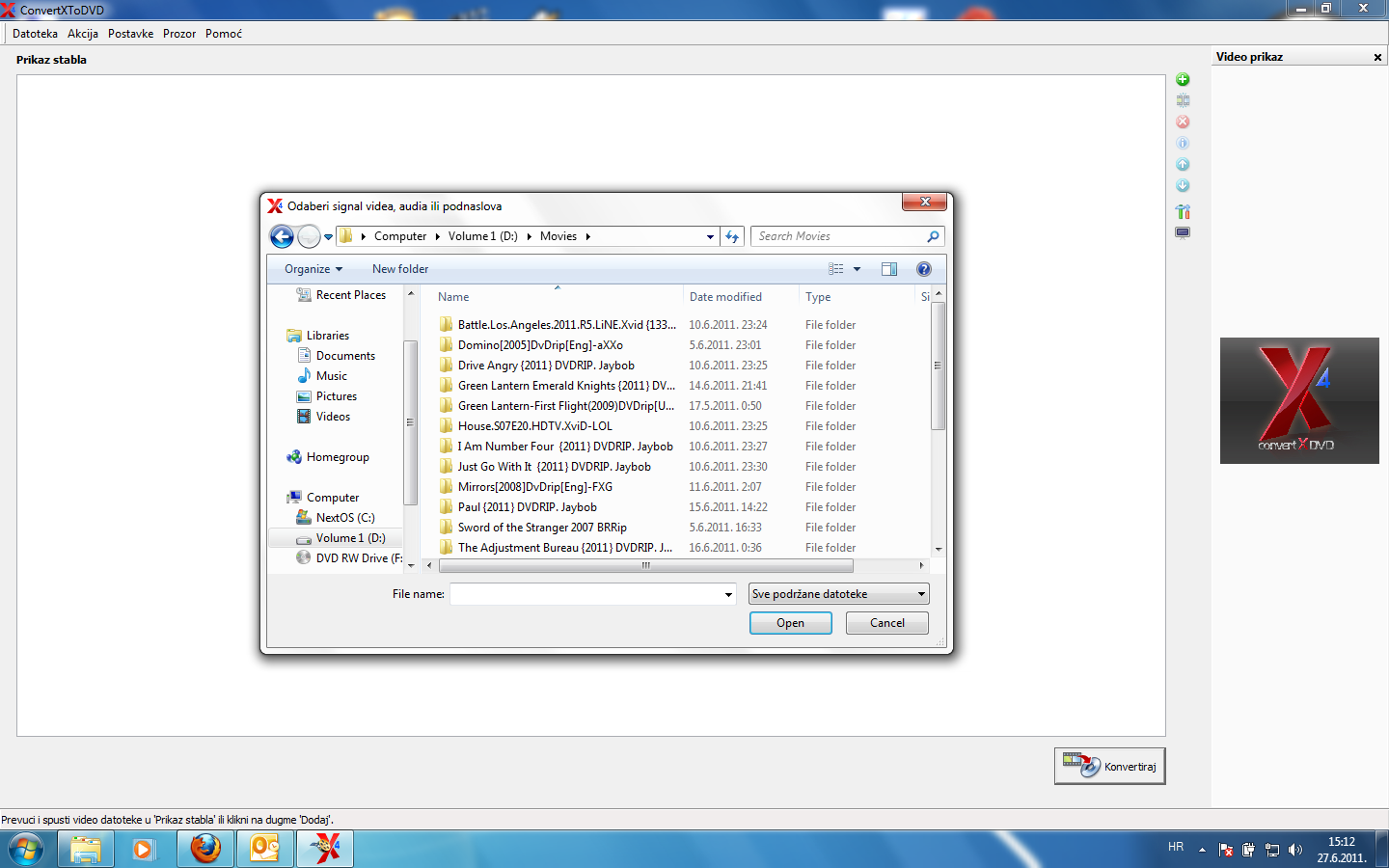Open the Postavke menu
This screenshot has width=1389, height=868.
[x=130, y=34]
